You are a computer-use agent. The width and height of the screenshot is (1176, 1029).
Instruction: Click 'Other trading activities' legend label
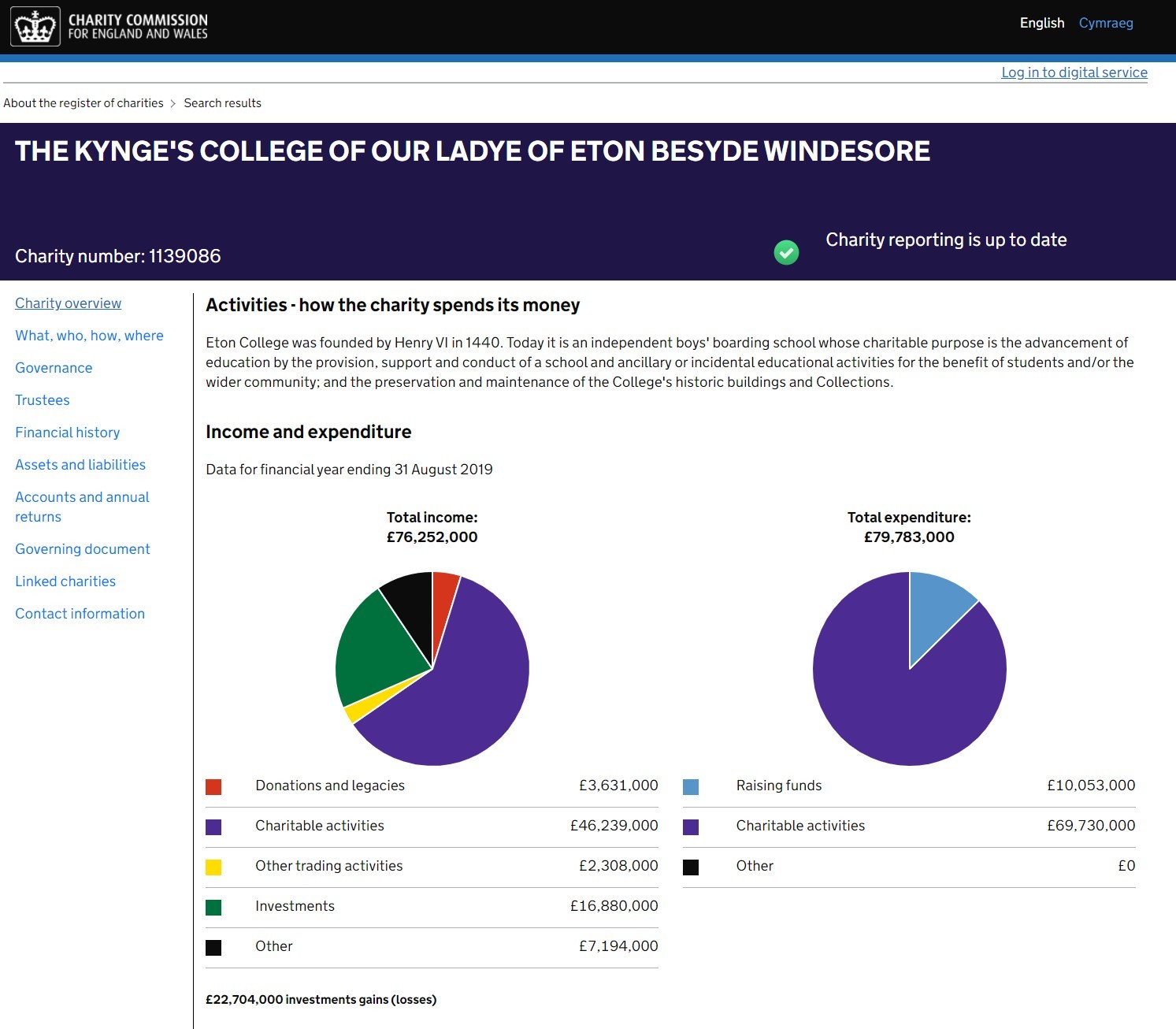click(x=329, y=866)
